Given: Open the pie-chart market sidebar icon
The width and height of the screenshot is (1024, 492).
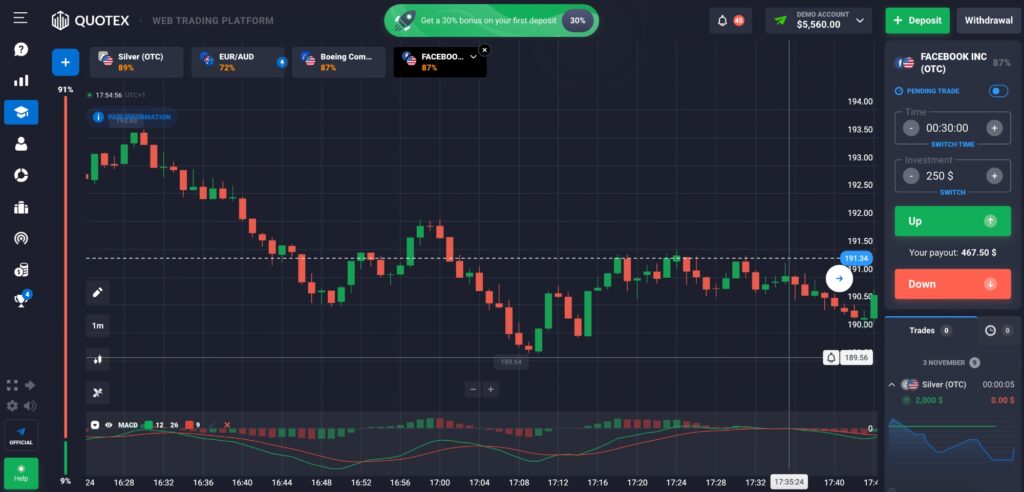Looking at the screenshot, I should point(21,175).
